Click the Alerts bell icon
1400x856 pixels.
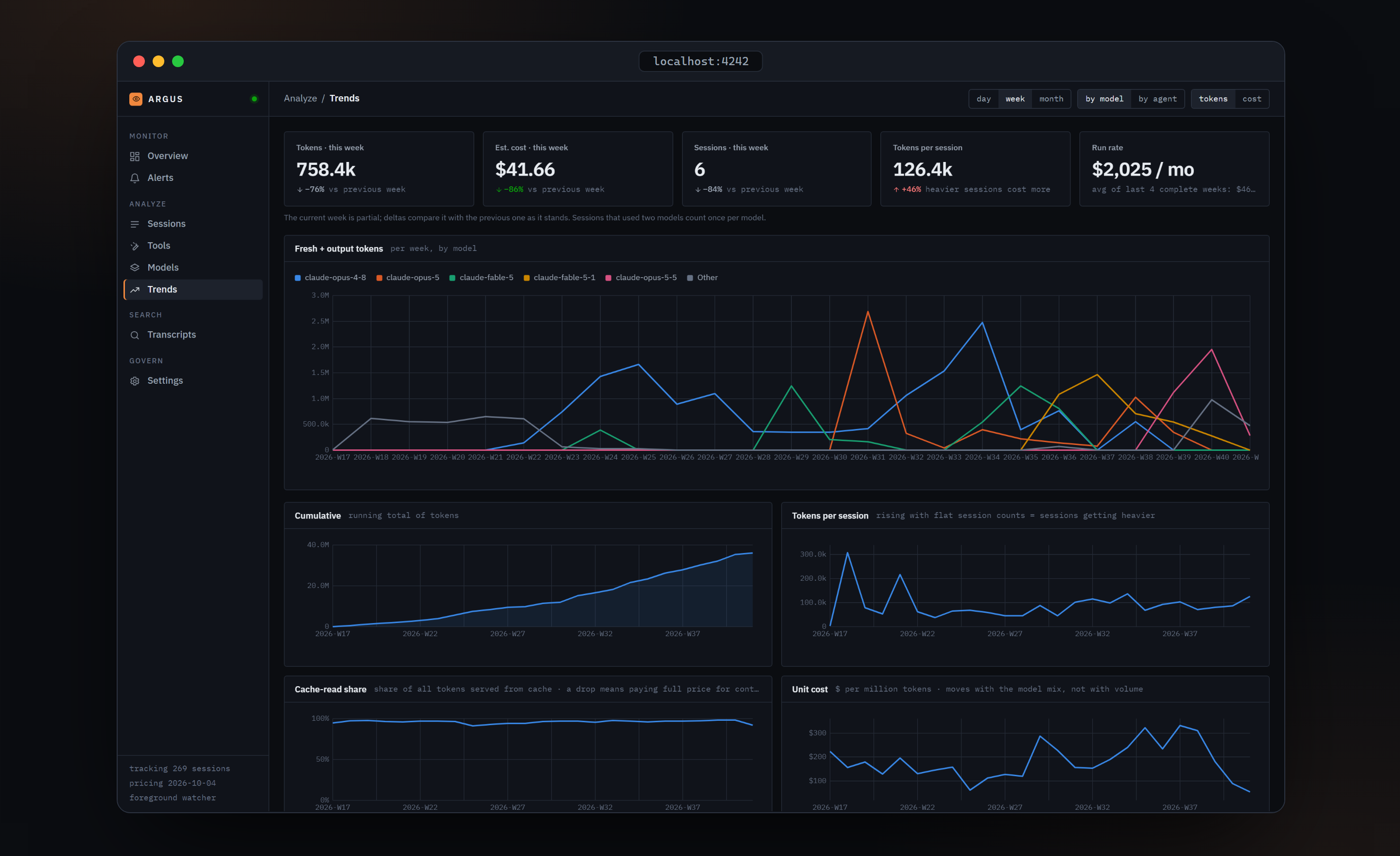coord(135,178)
